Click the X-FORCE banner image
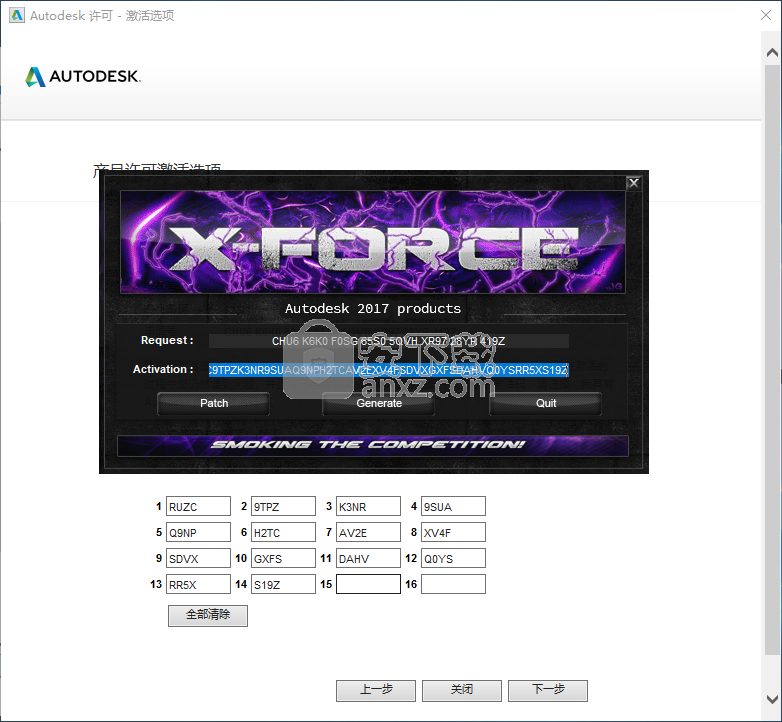The width and height of the screenshot is (782, 722). (373, 242)
